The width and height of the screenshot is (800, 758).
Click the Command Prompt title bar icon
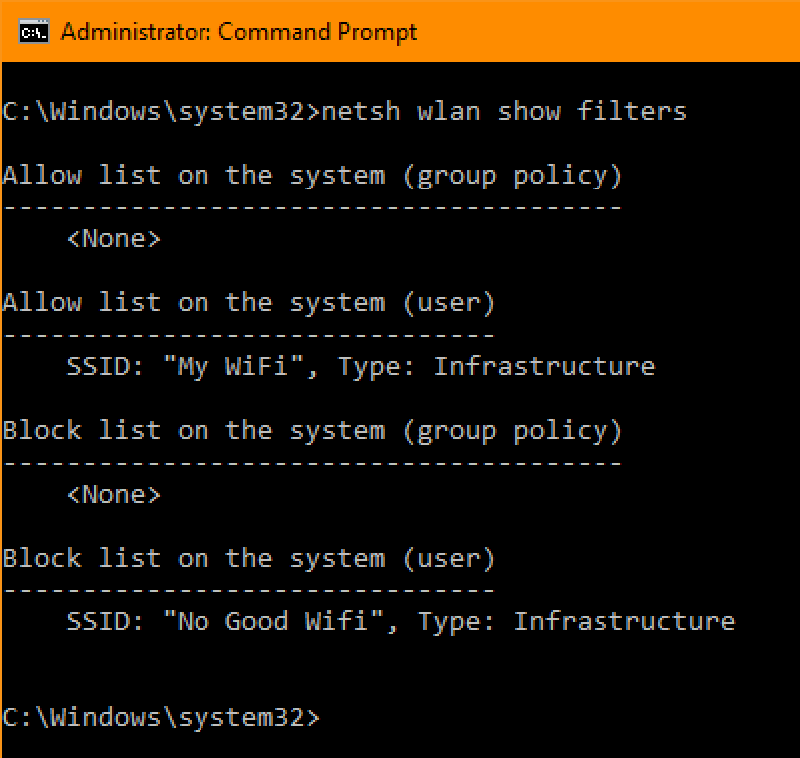35,32
